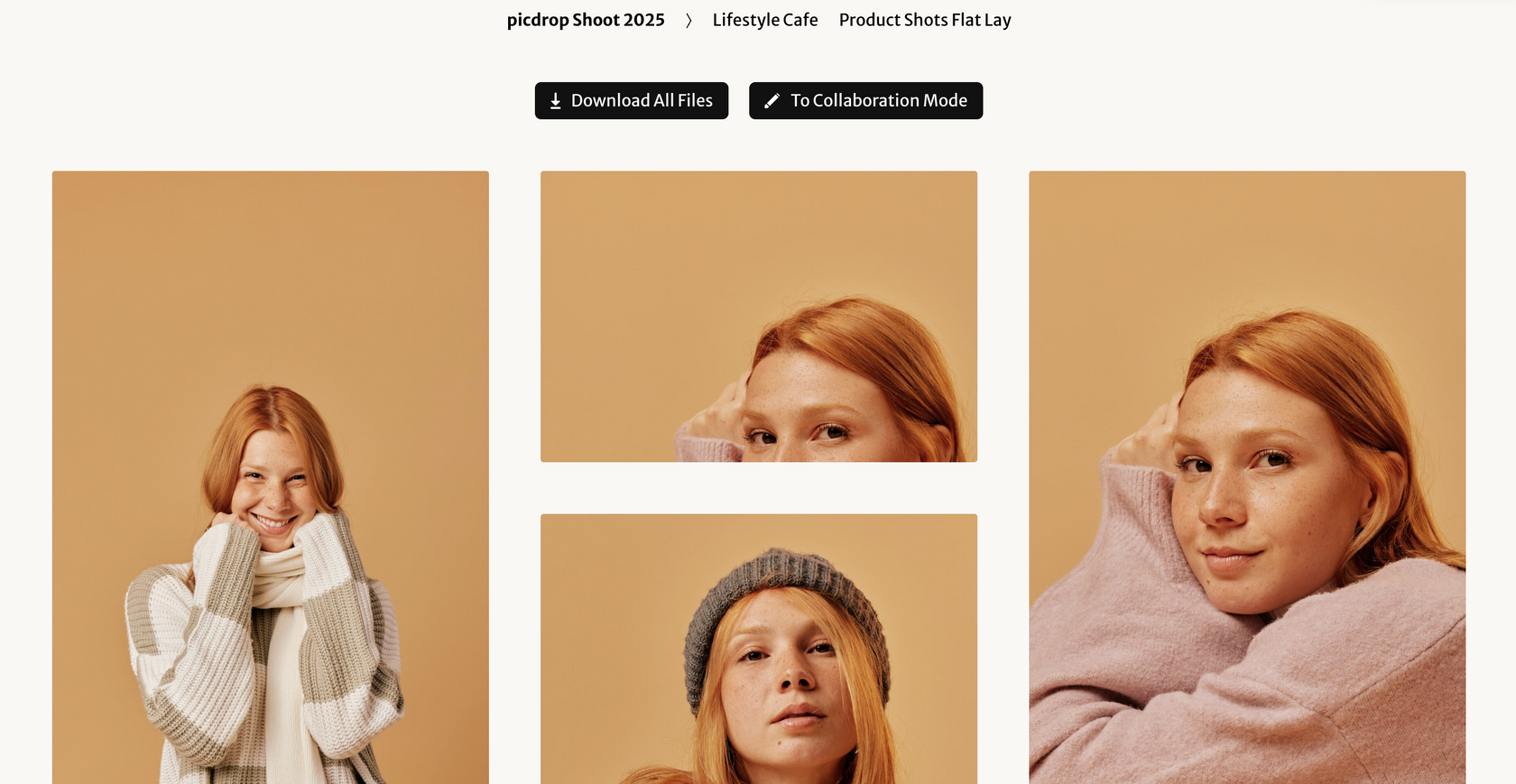
Task: Open the Lifestyle Cafe sub-gallery
Action: (765, 20)
